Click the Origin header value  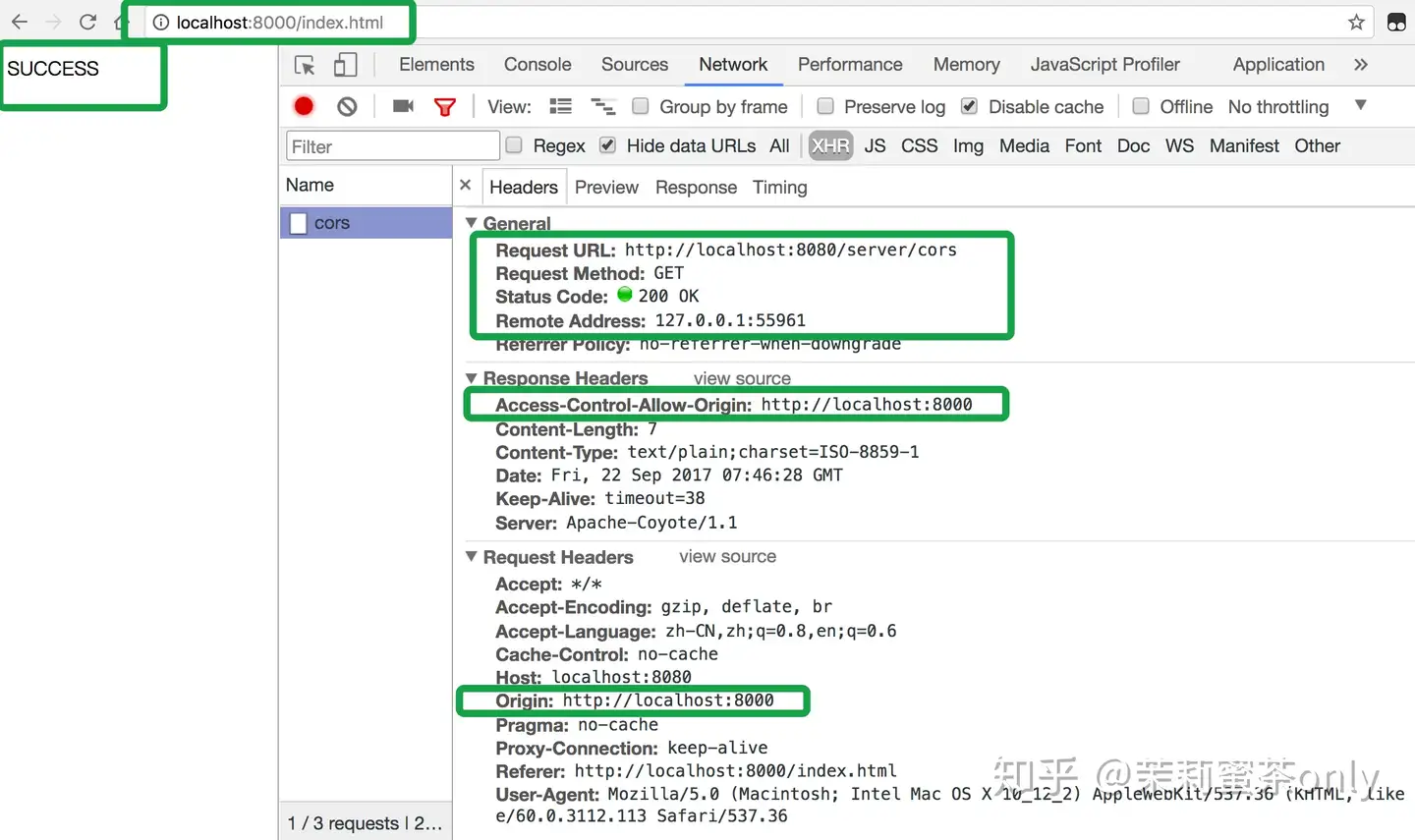tap(668, 700)
